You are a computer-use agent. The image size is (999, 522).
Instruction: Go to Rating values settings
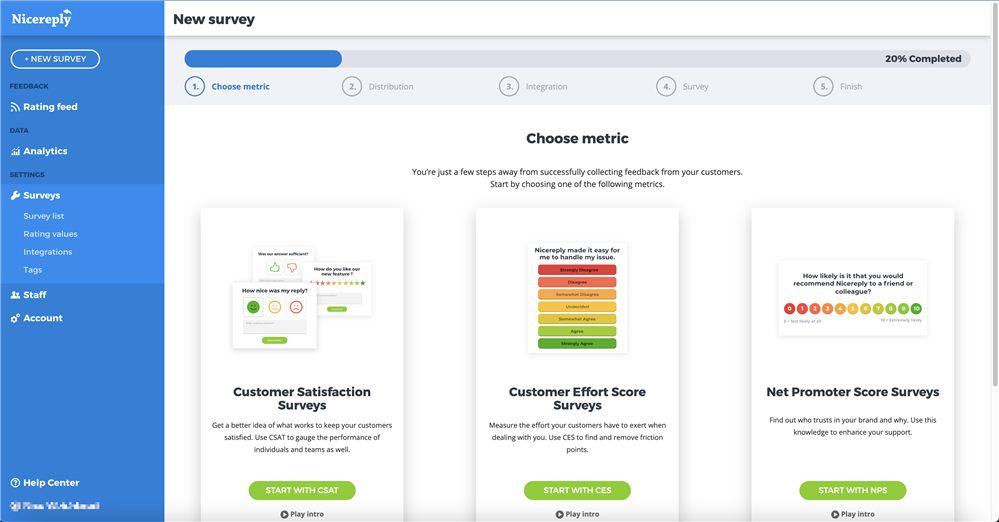pos(50,234)
